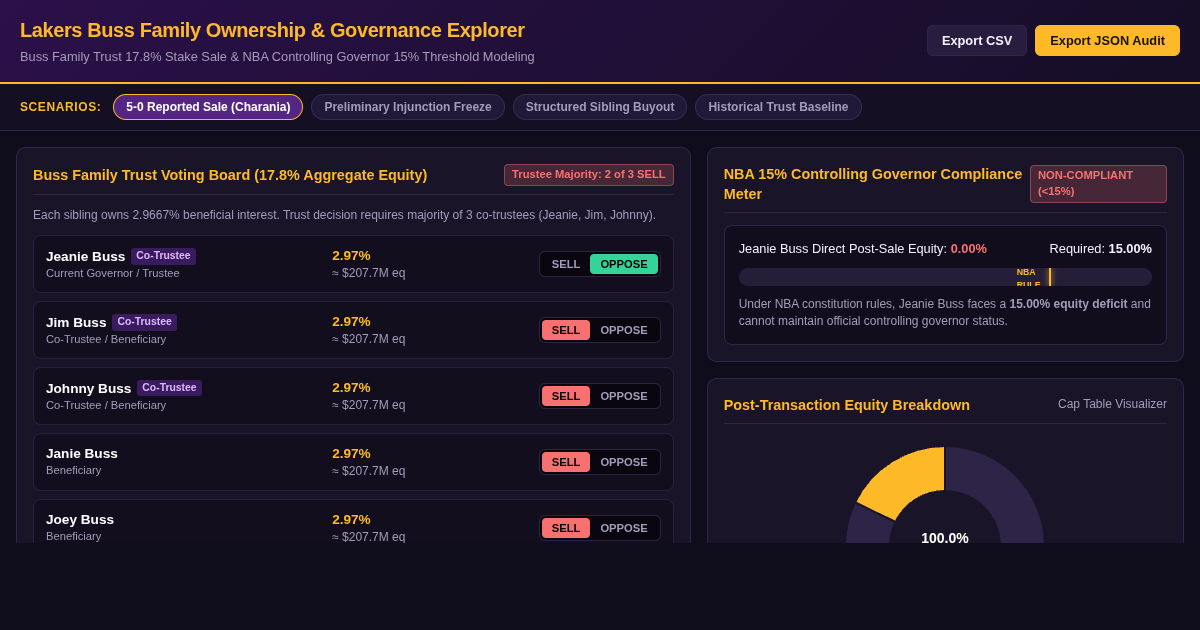
Task: Click the Post-Sale Equity 0.00% value
Action: [968, 249]
